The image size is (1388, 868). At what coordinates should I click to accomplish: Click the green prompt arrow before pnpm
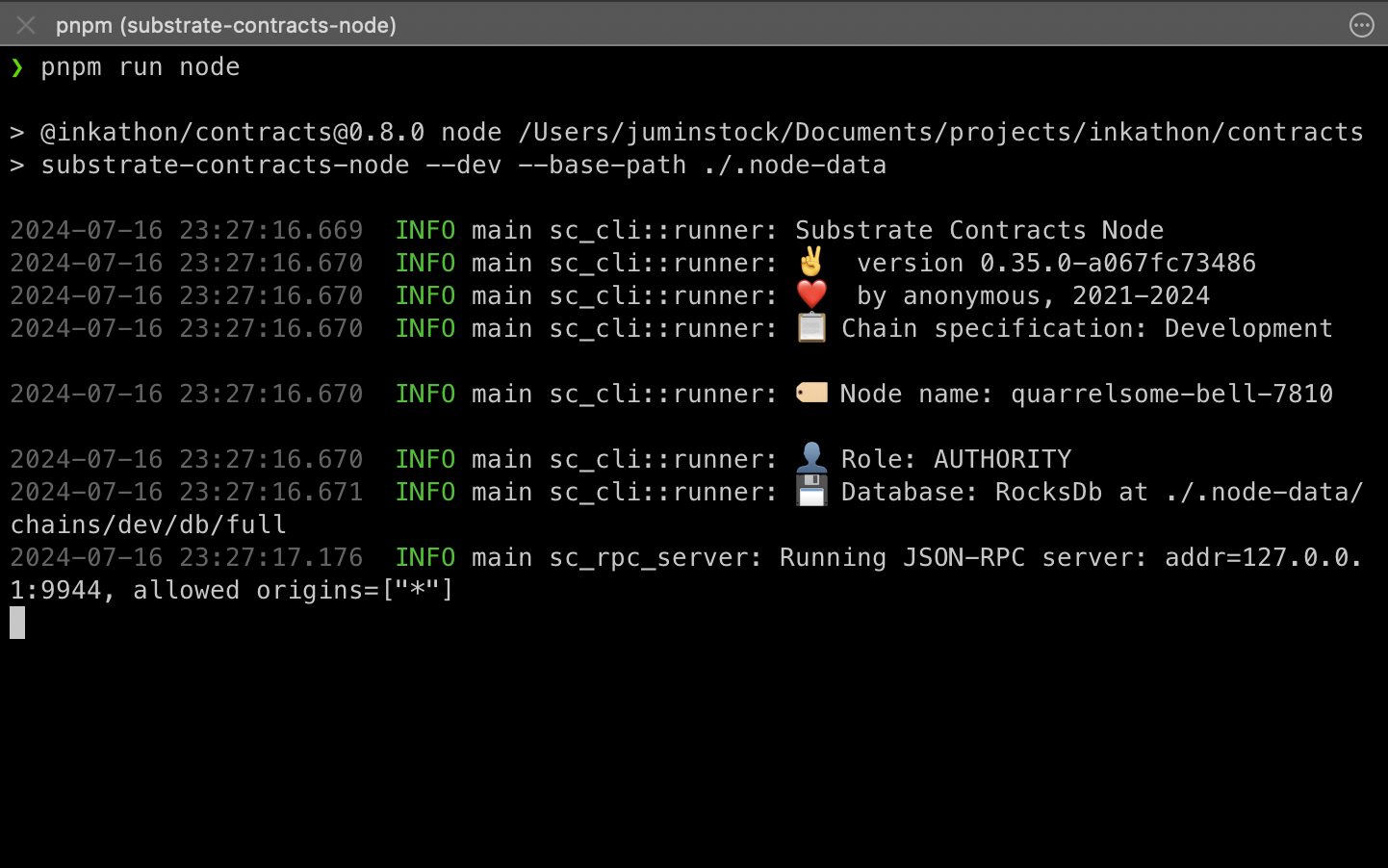(17, 66)
